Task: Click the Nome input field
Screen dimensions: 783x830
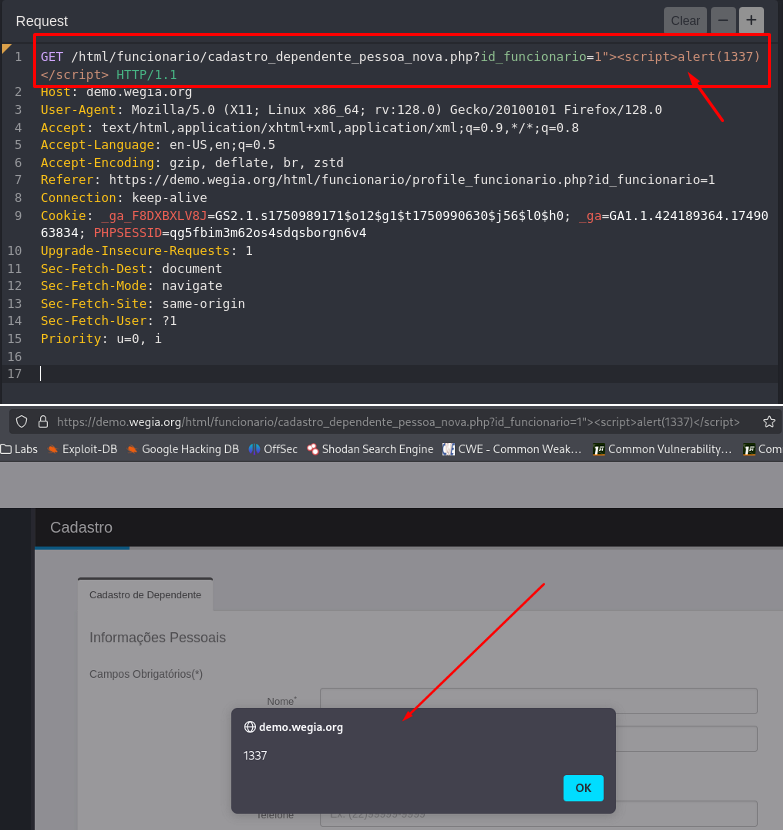Action: 538,701
